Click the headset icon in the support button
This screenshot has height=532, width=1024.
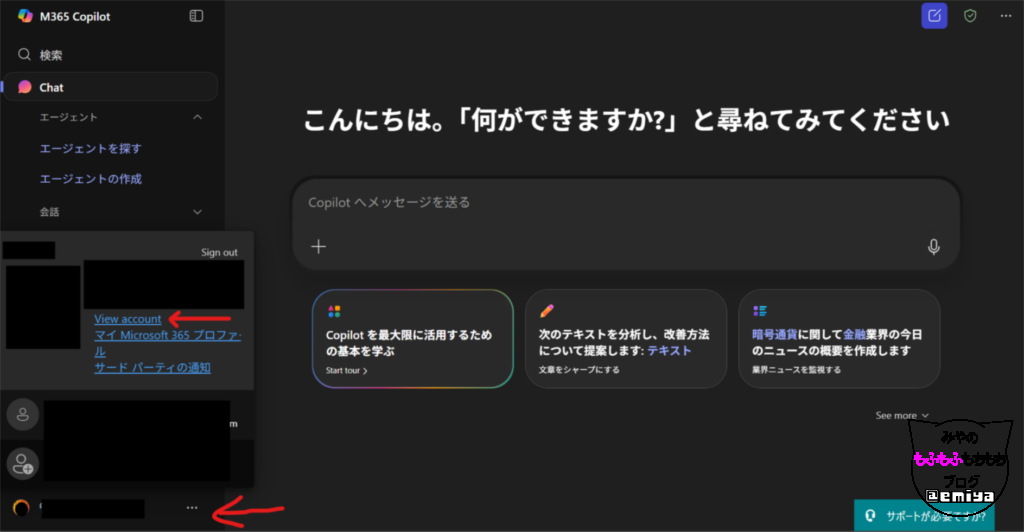[x=871, y=516]
